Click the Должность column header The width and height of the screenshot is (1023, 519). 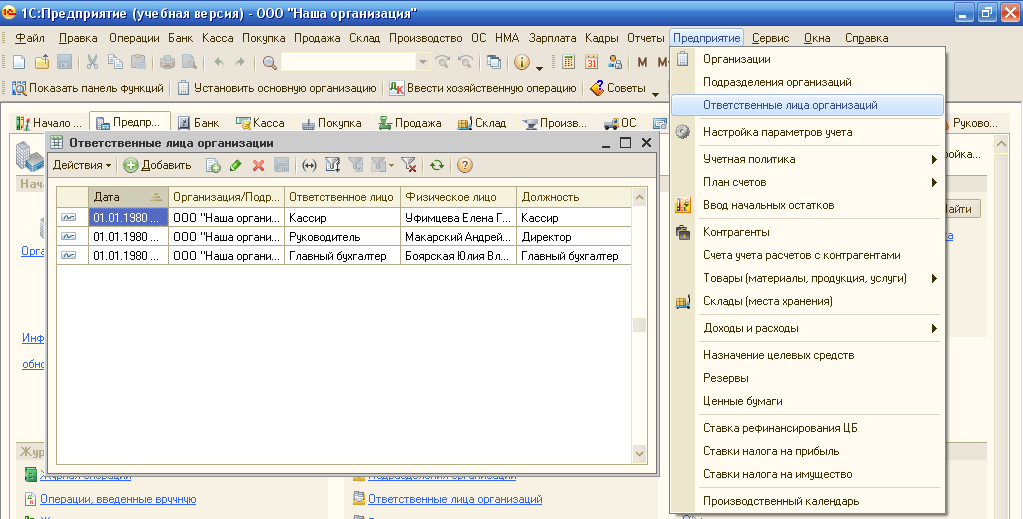[x=573, y=197]
